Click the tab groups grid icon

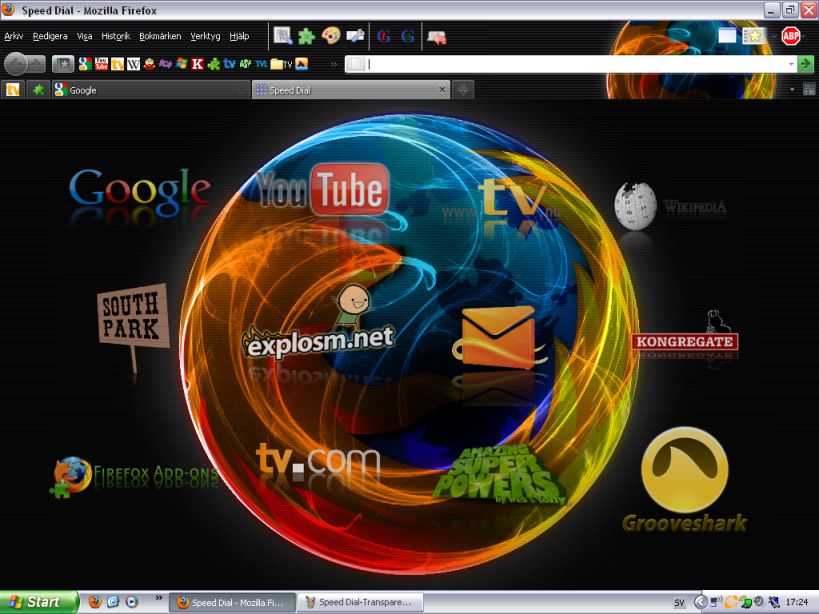809,89
